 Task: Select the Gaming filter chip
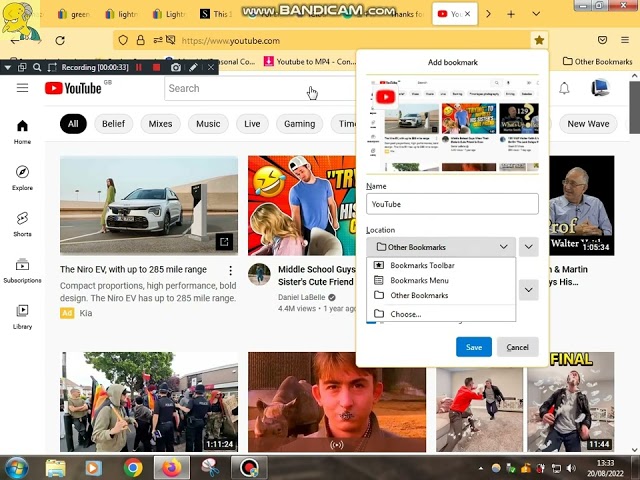pos(300,124)
